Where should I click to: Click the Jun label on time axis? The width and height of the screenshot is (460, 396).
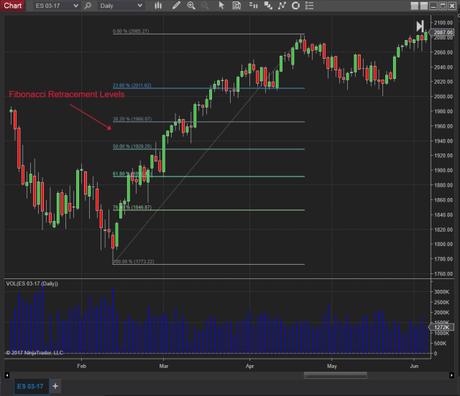414,366
